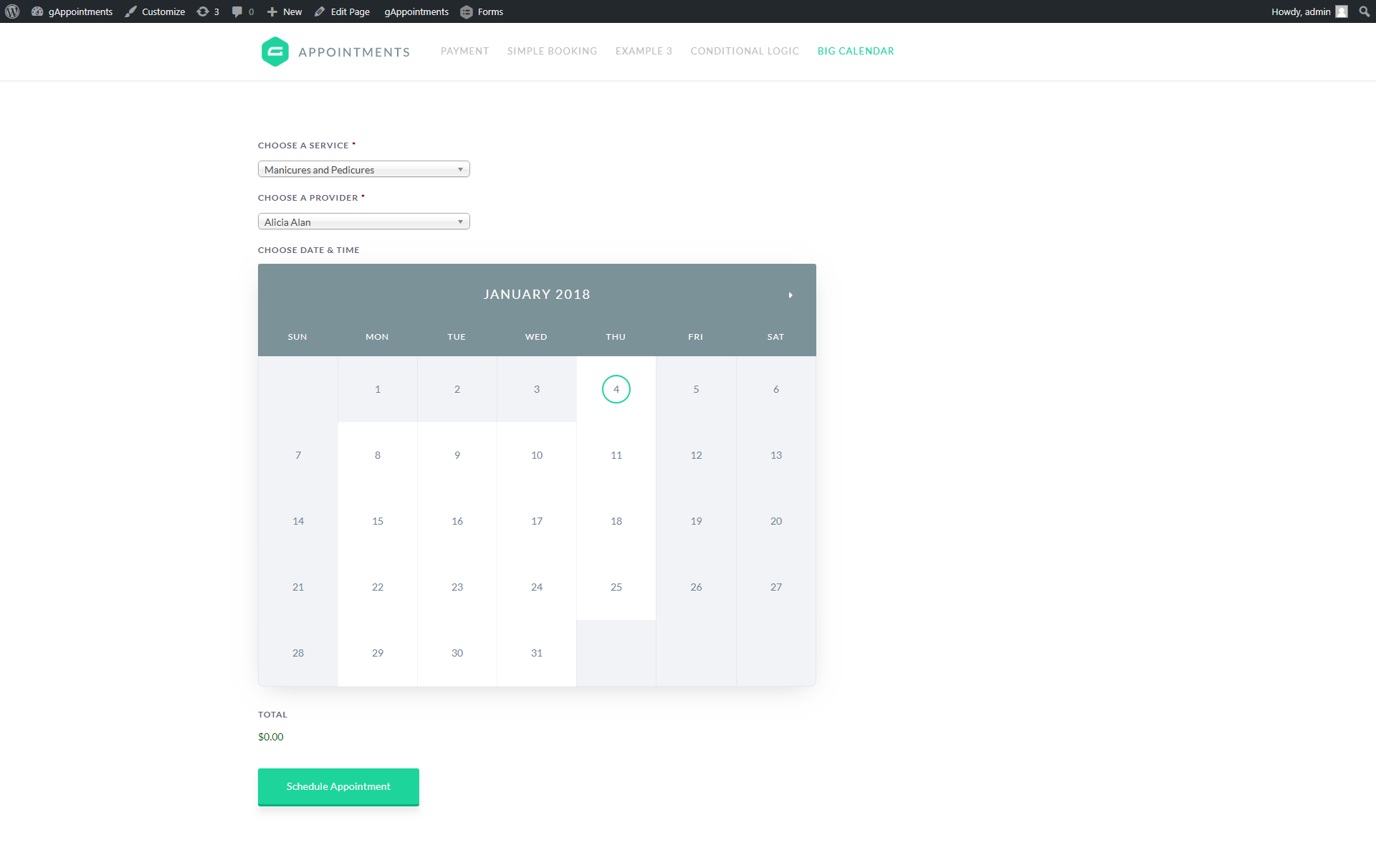This screenshot has width=1376, height=868.
Task: Open the Payment menu item
Action: click(x=464, y=51)
